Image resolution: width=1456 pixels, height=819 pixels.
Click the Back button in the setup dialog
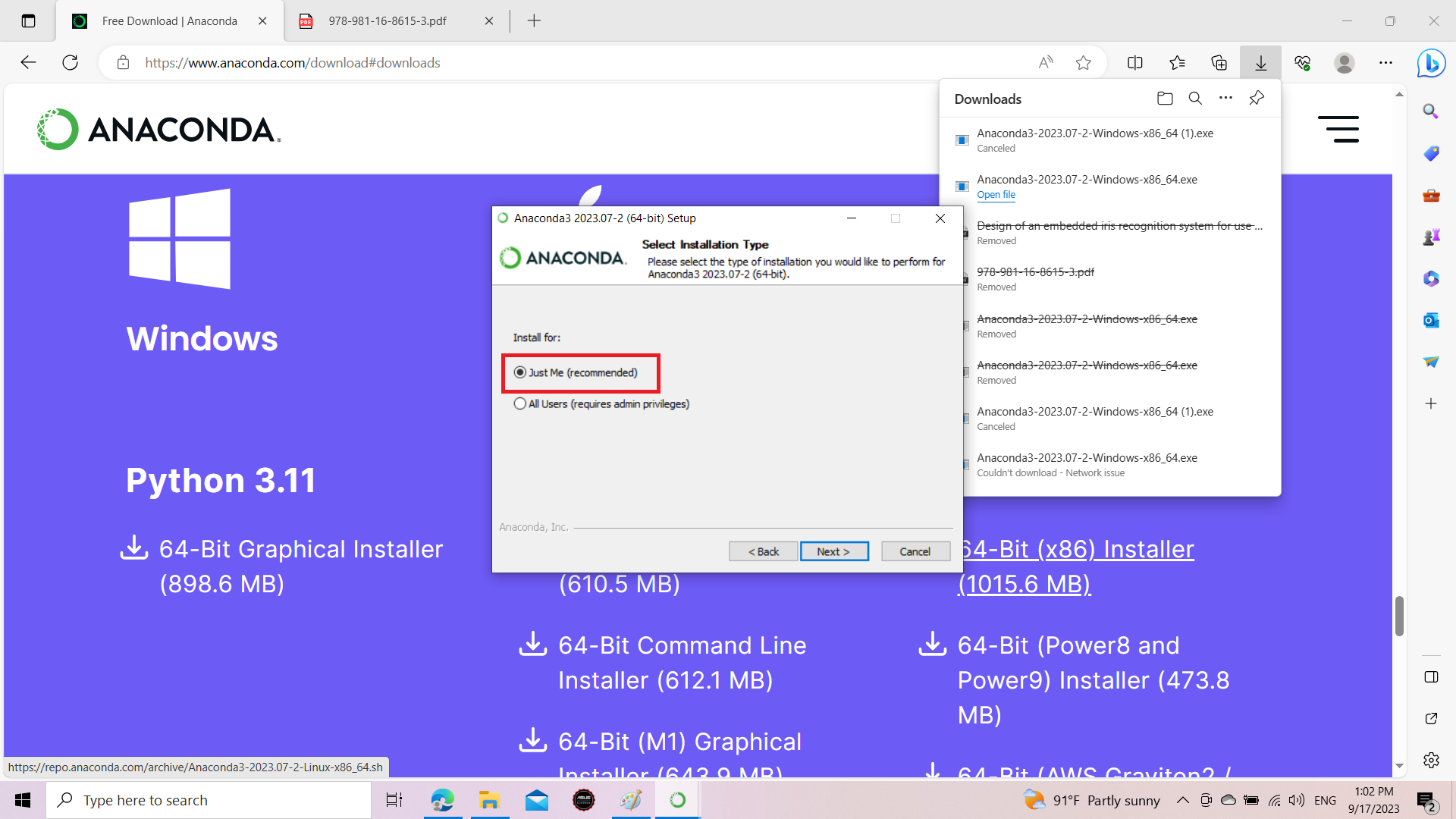tap(763, 551)
